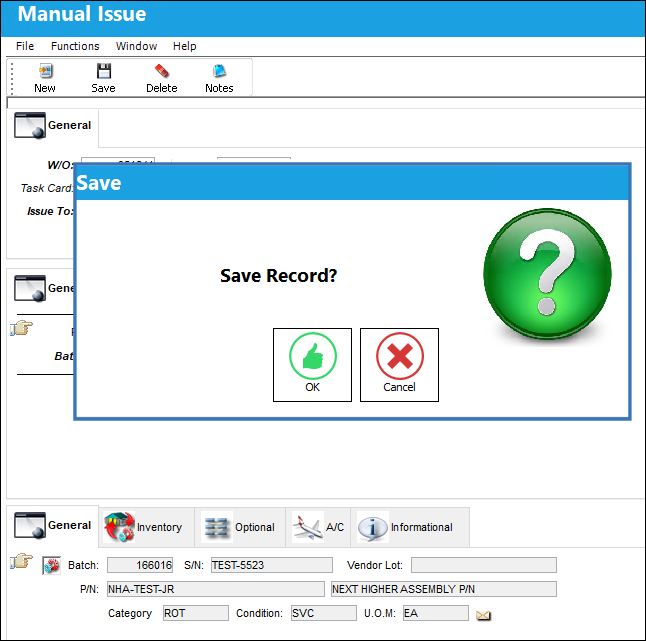646x641 pixels.
Task: Open the File menu
Action: tap(25, 46)
